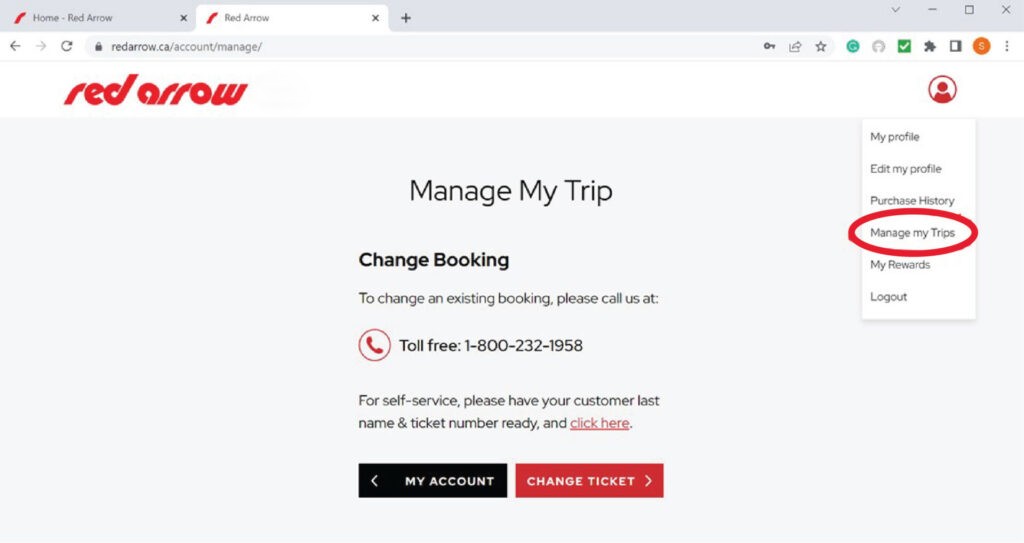The image size is (1024, 543).
Task: Click the red phone icon
Action: tap(374, 345)
